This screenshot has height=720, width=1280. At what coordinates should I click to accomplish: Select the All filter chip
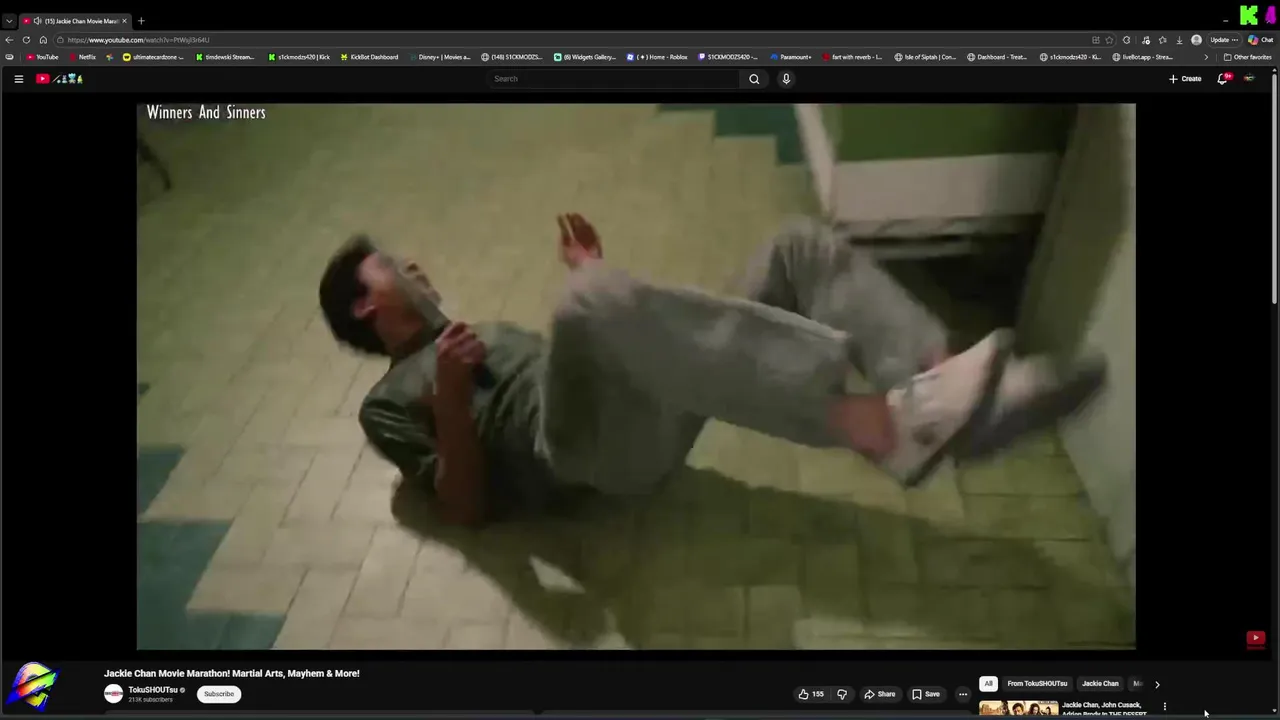[x=988, y=684]
